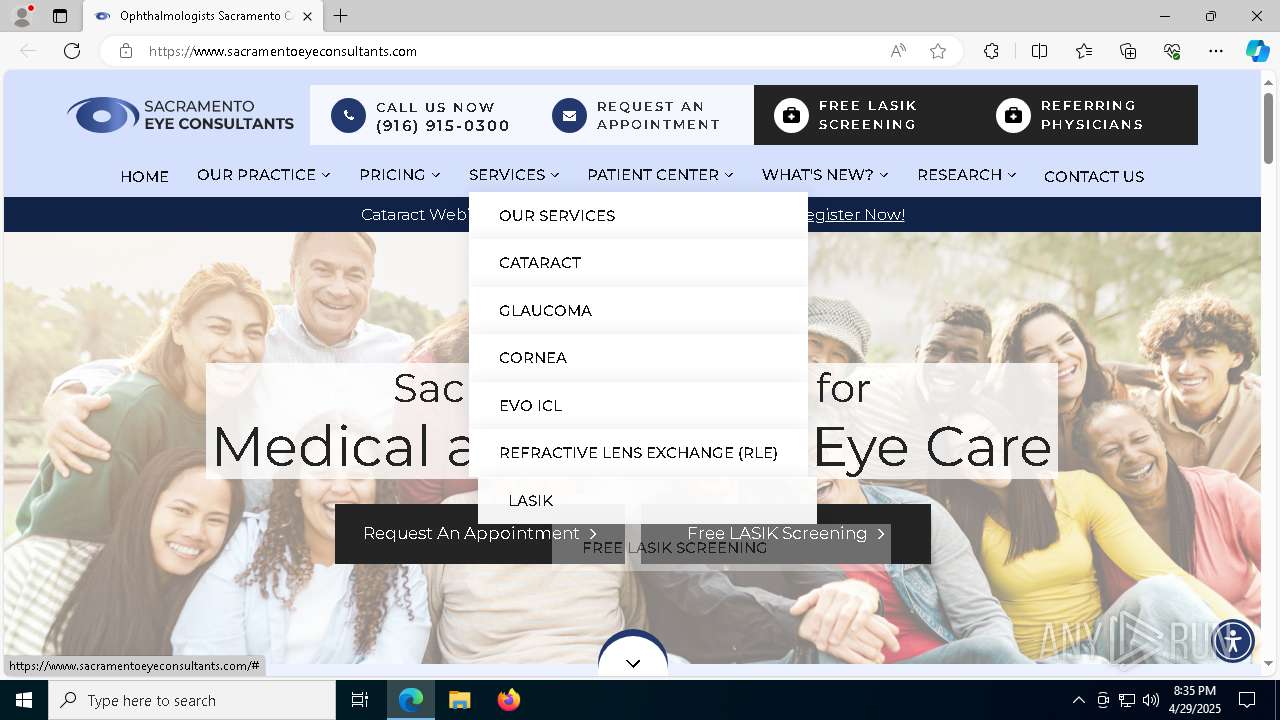Expand the Patient Center menu
The width and height of the screenshot is (1280, 720).
tap(660, 175)
